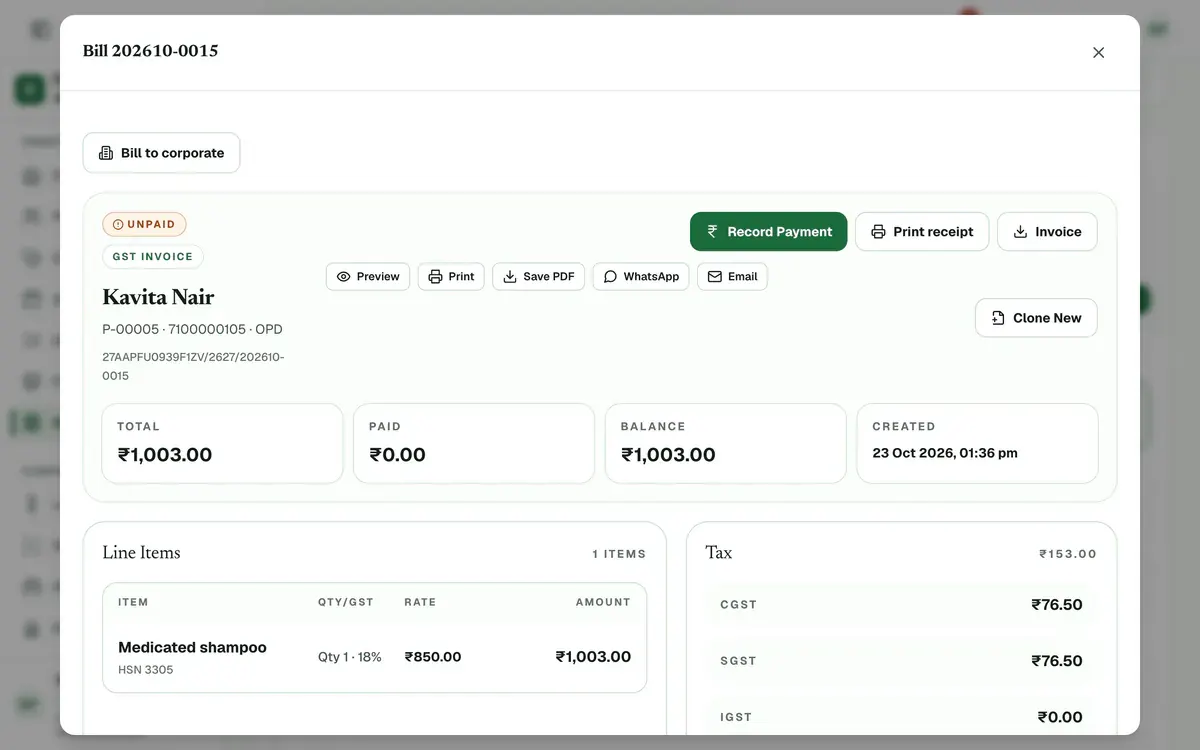The height and width of the screenshot is (750, 1200).
Task: Click the Print receipt button
Action: pos(922,231)
